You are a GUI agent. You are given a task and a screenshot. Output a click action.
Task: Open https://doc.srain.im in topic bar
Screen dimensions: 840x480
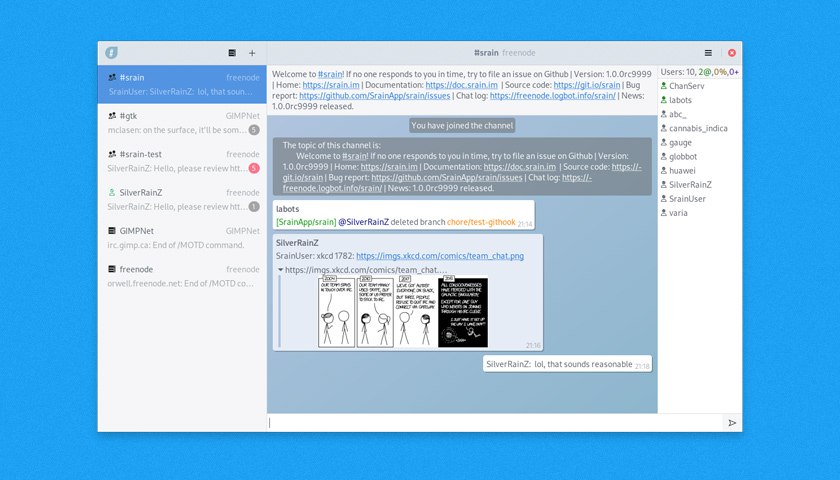point(462,85)
